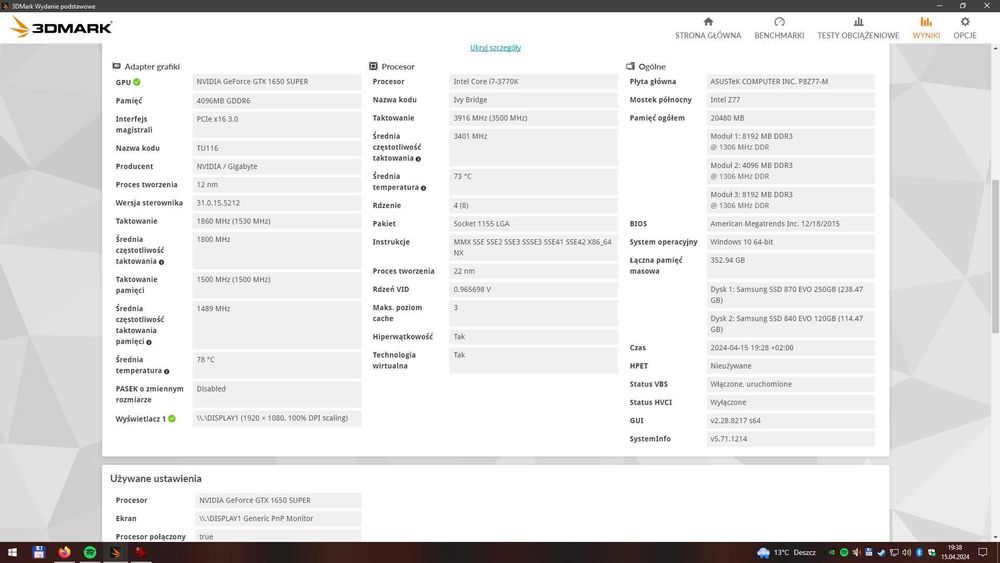Select the time value 2024-04-15 19:28 +02:00
The image size is (1000, 563).
point(791,348)
